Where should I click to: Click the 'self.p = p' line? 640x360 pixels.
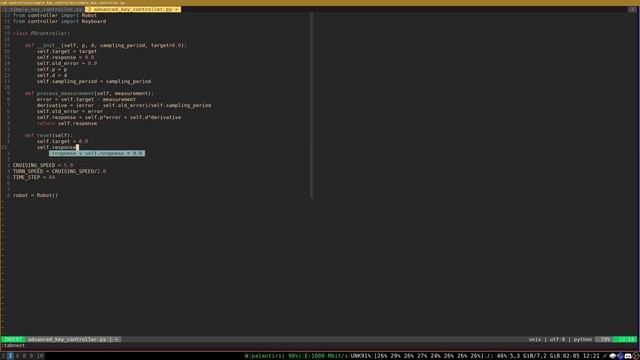pos(52,69)
